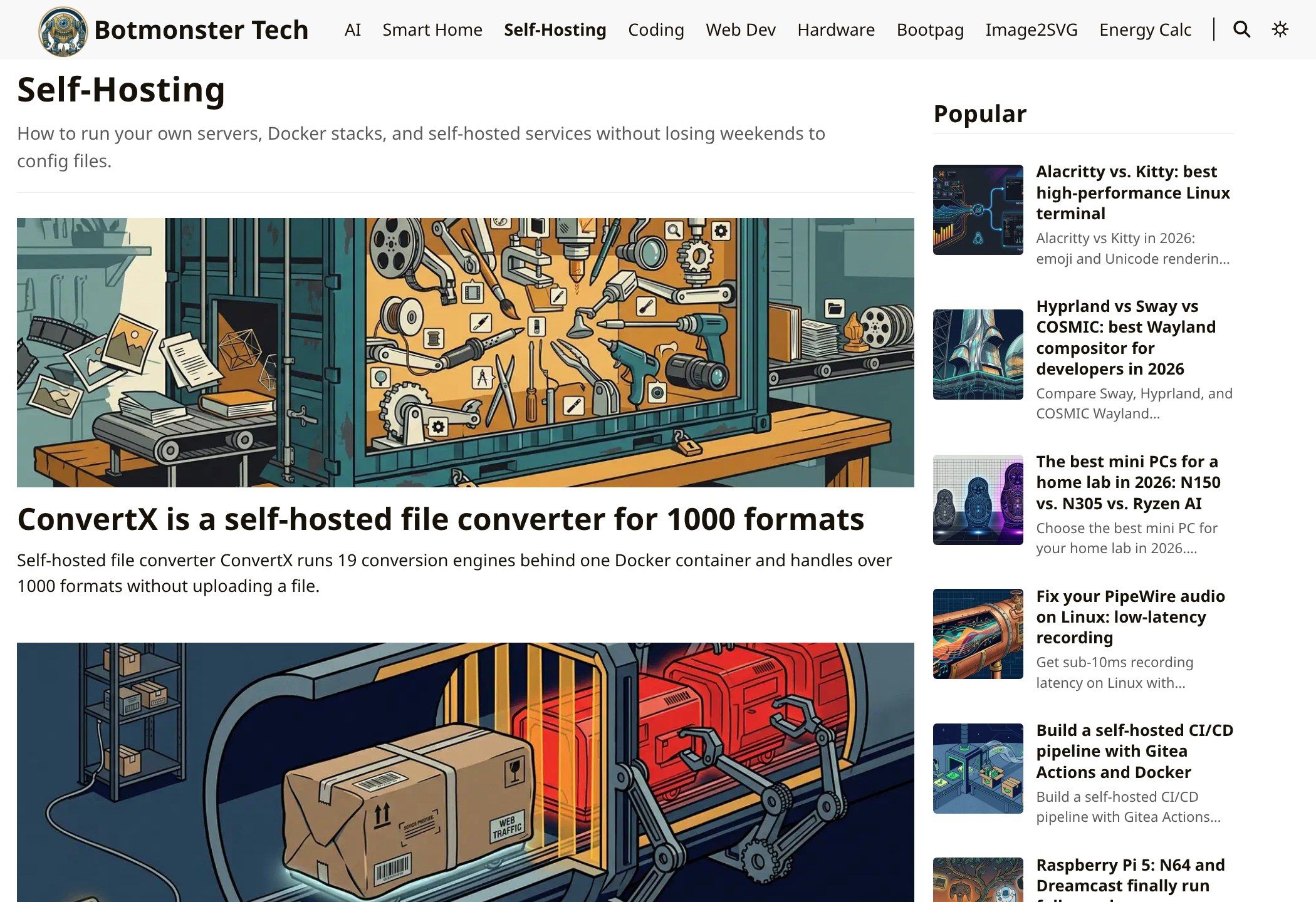The image size is (1316, 902).
Task: Open the Coding nav item
Action: [656, 29]
